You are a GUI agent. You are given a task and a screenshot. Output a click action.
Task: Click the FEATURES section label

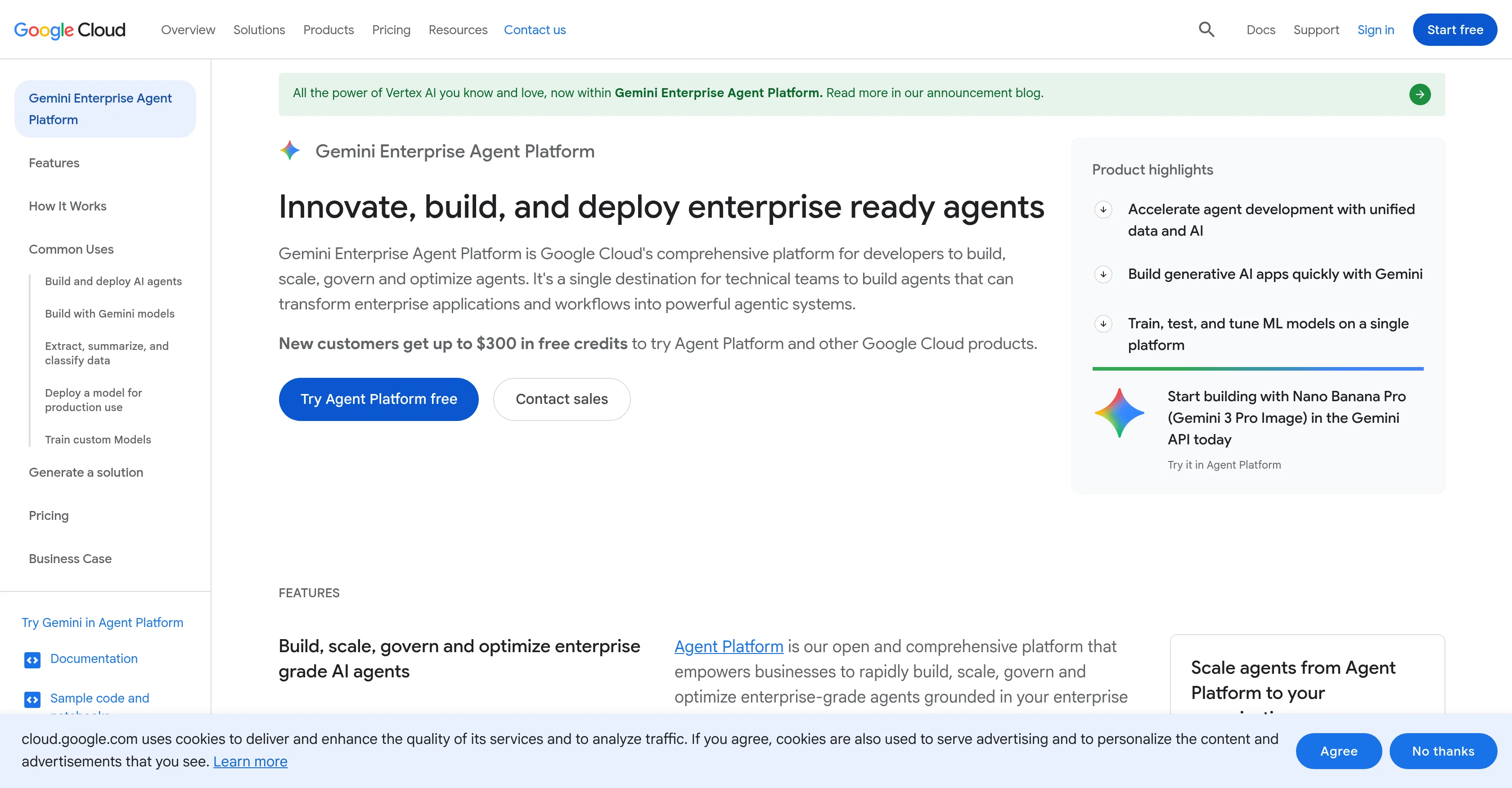click(309, 593)
